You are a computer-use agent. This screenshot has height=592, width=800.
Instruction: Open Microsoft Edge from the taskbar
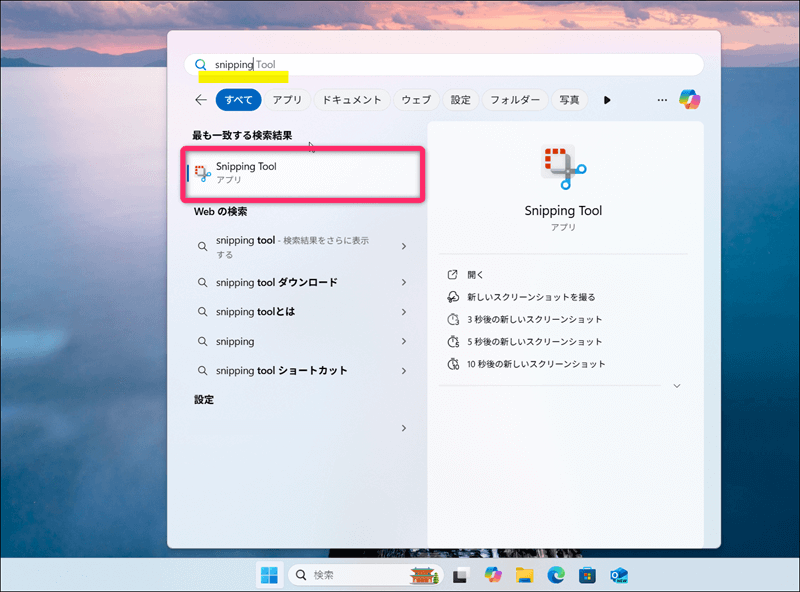click(555, 575)
